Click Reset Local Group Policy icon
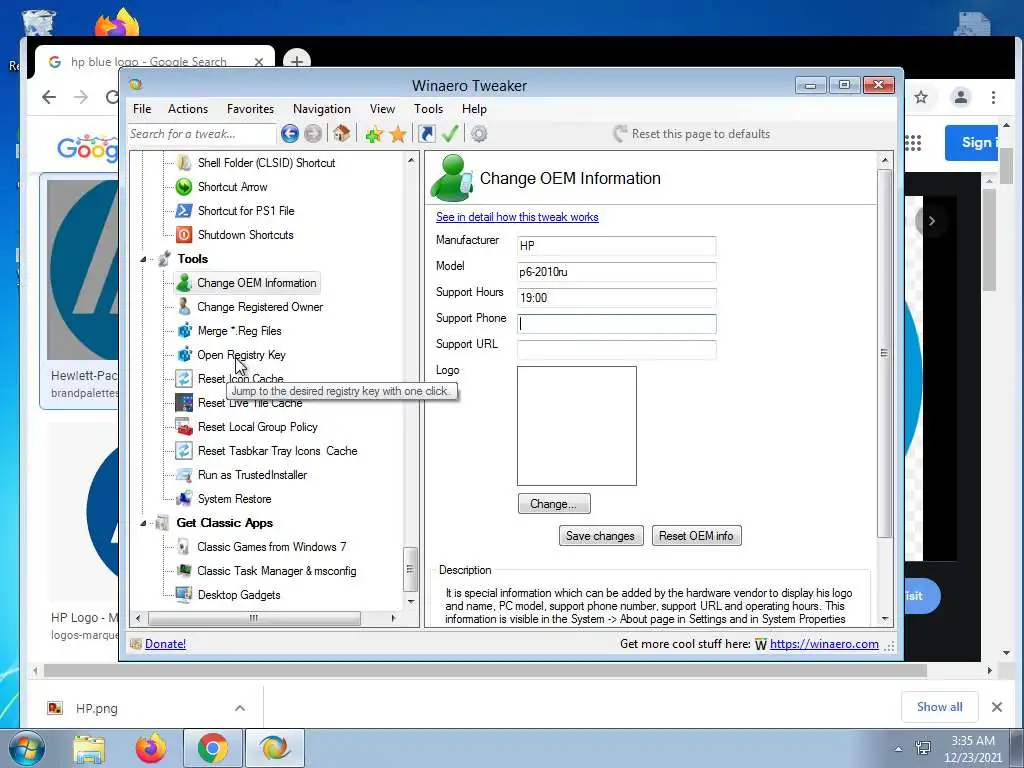1024x768 pixels. (184, 426)
